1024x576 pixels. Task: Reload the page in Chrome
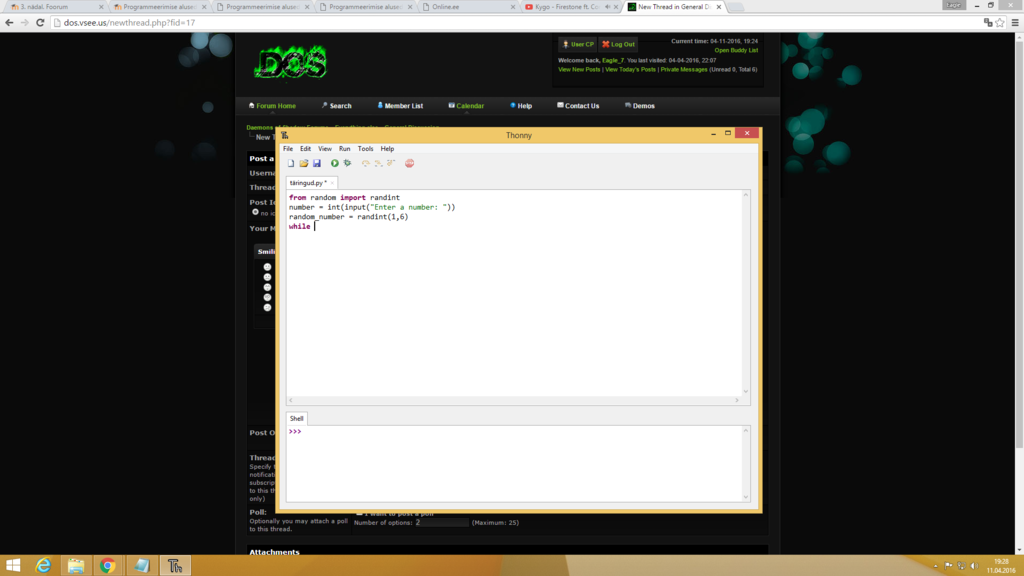[40, 23]
